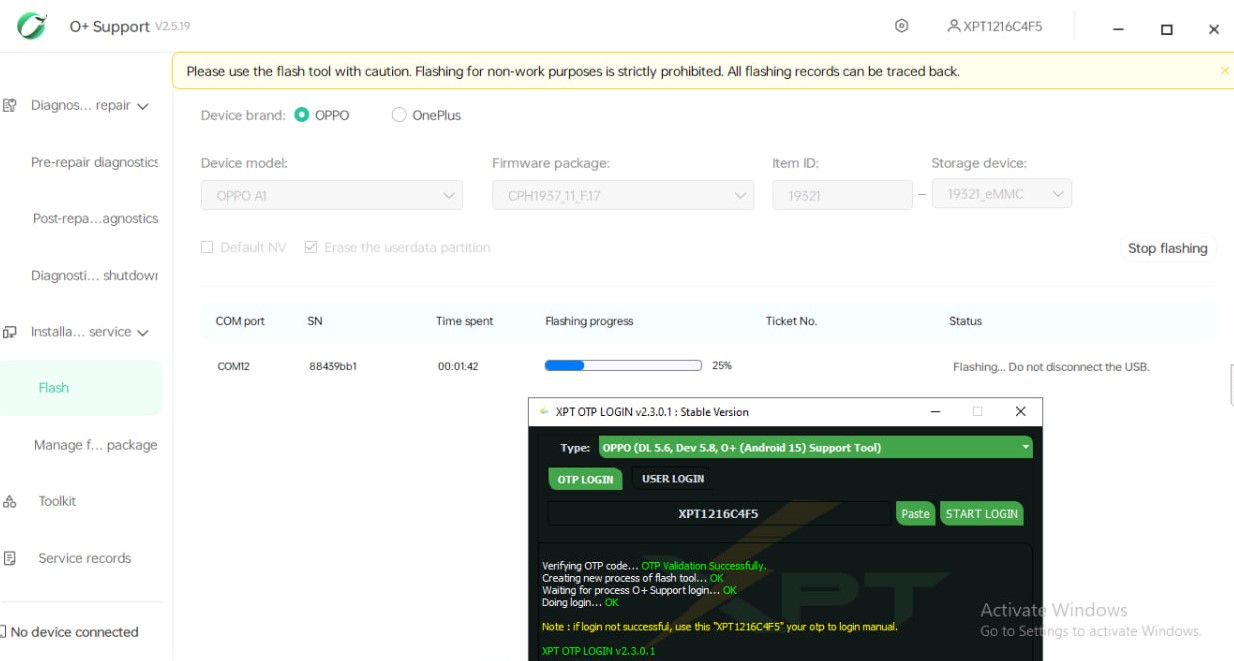The height and width of the screenshot is (661, 1234).
Task: Click the Installation service sidebar icon
Action: coord(10,332)
